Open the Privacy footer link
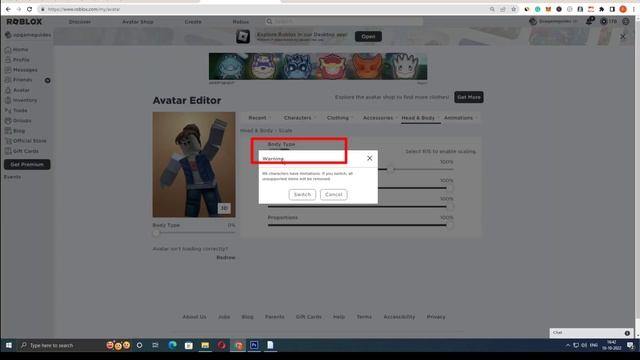Viewport: 640px width, 360px height. tap(436, 317)
